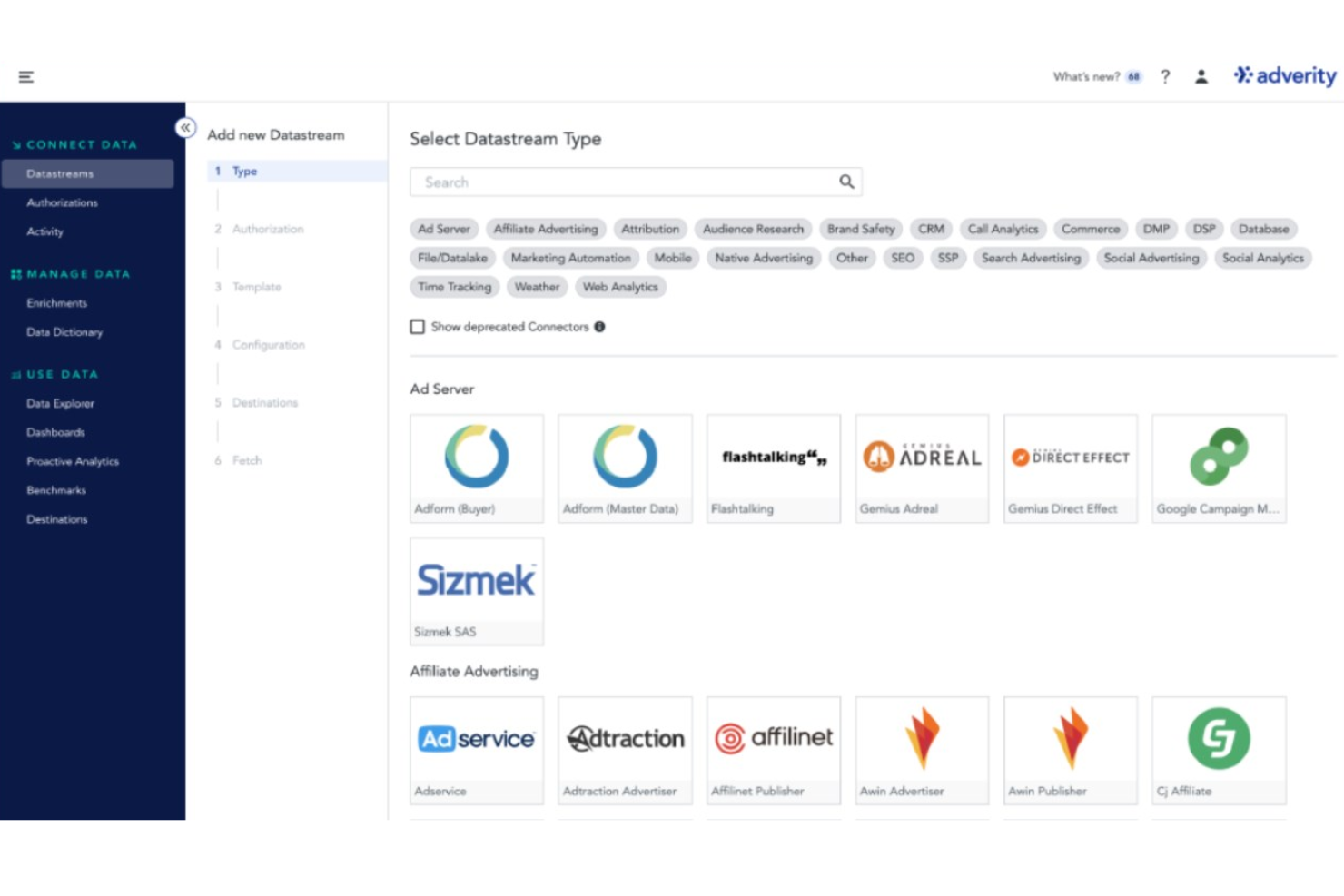Choose the Flashtalking connector
The height and width of the screenshot is (896, 1344).
tap(774, 468)
